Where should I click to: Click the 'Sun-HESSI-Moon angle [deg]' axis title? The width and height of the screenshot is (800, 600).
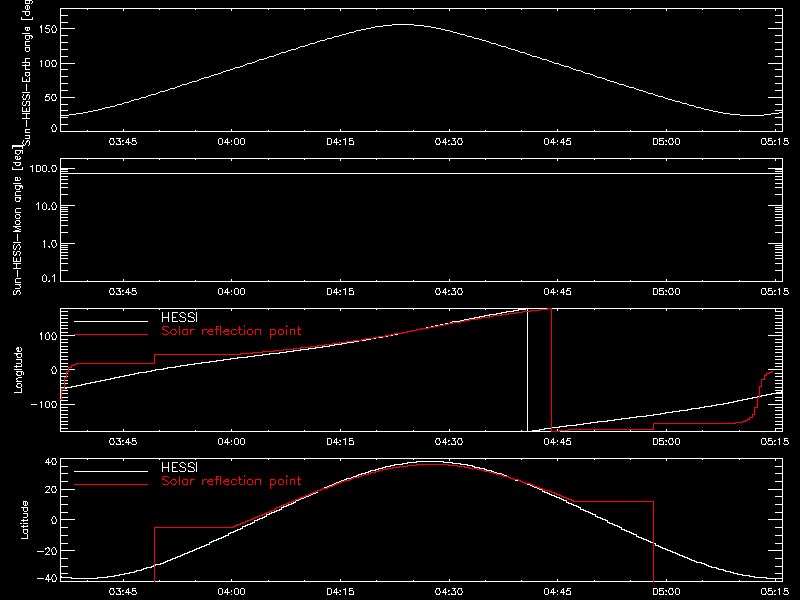tap(17, 220)
